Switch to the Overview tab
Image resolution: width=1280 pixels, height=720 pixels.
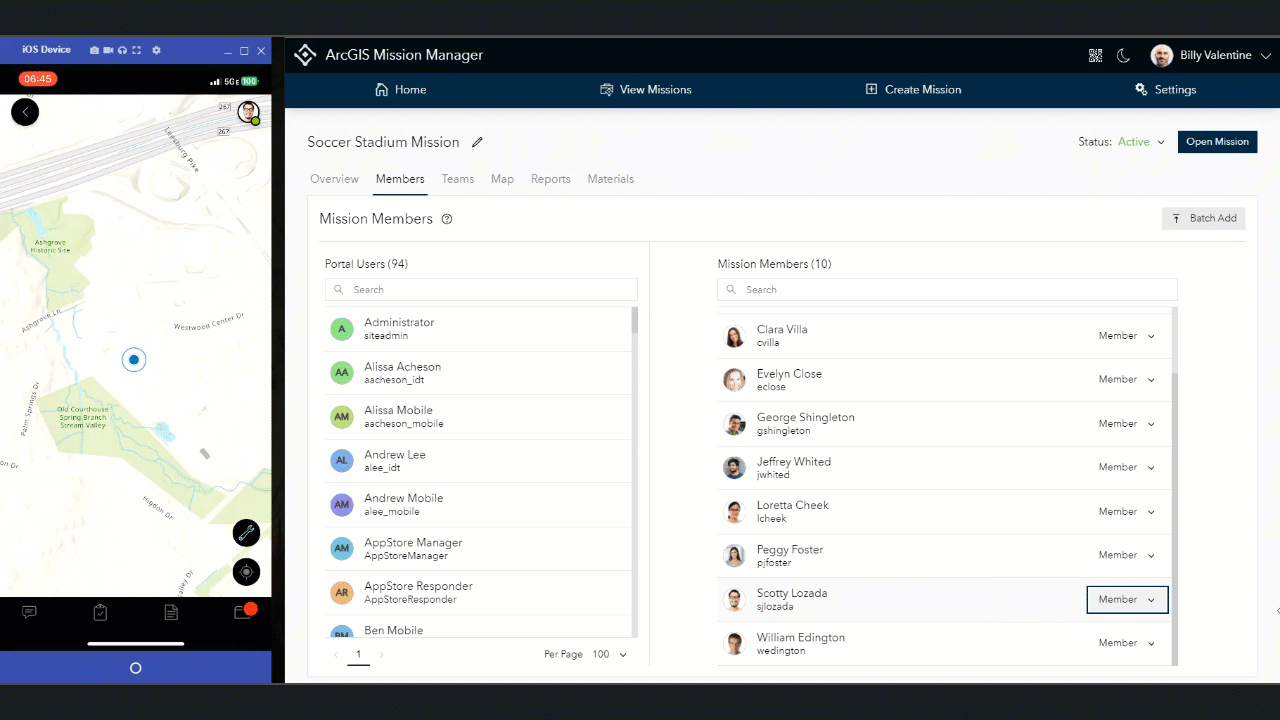pos(334,179)
